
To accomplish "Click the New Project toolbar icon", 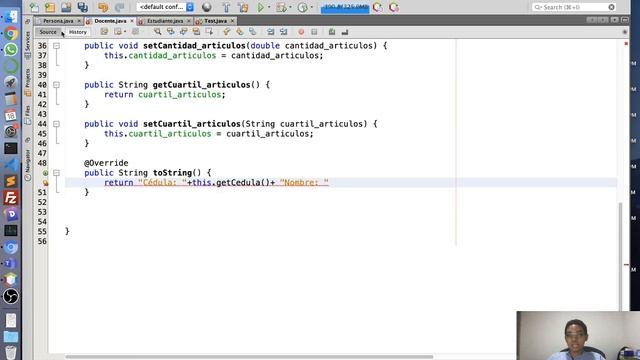I will pos(50,7).
